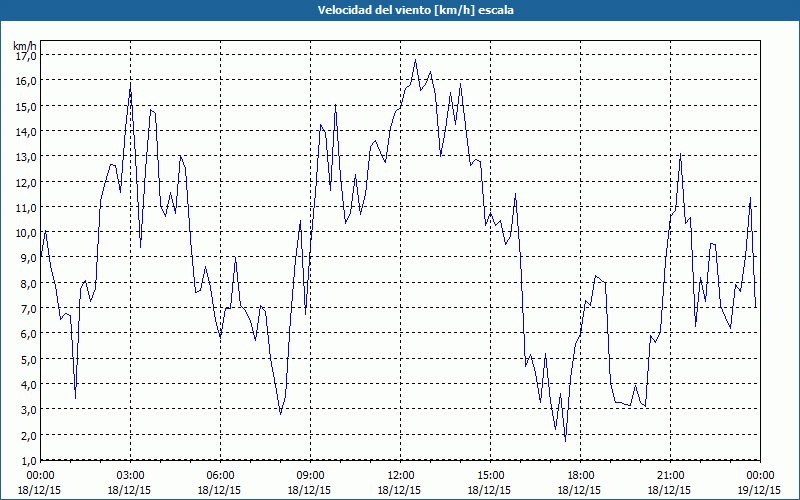The image size is (800, 500).
Task: Click the '15,0' y-axis label
Action: pos(26,107)
